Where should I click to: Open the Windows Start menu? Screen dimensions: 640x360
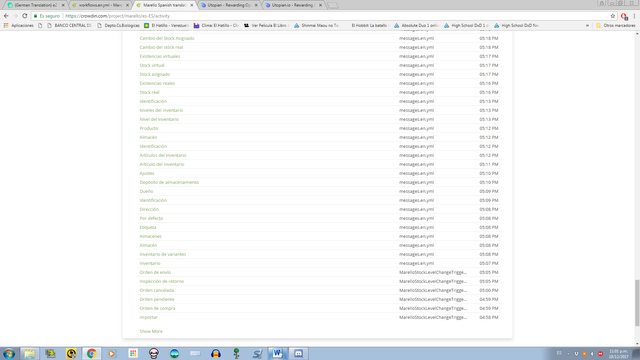[x=9, y=353]
